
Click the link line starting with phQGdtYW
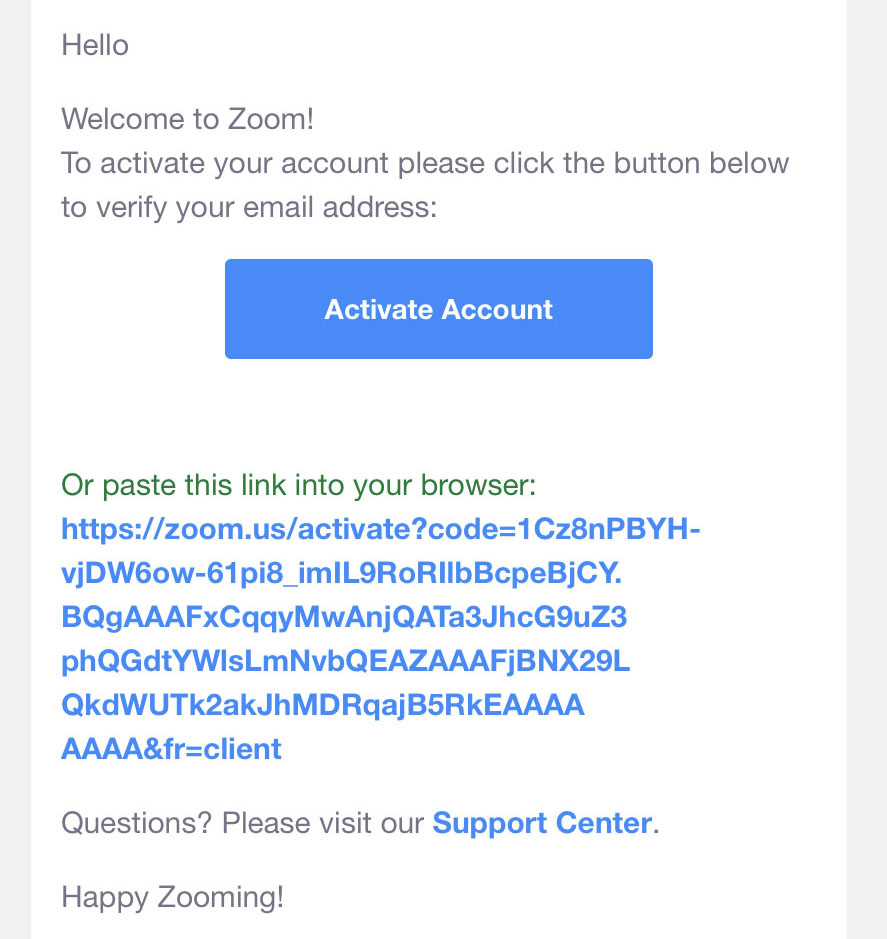(x=346, y=661)
